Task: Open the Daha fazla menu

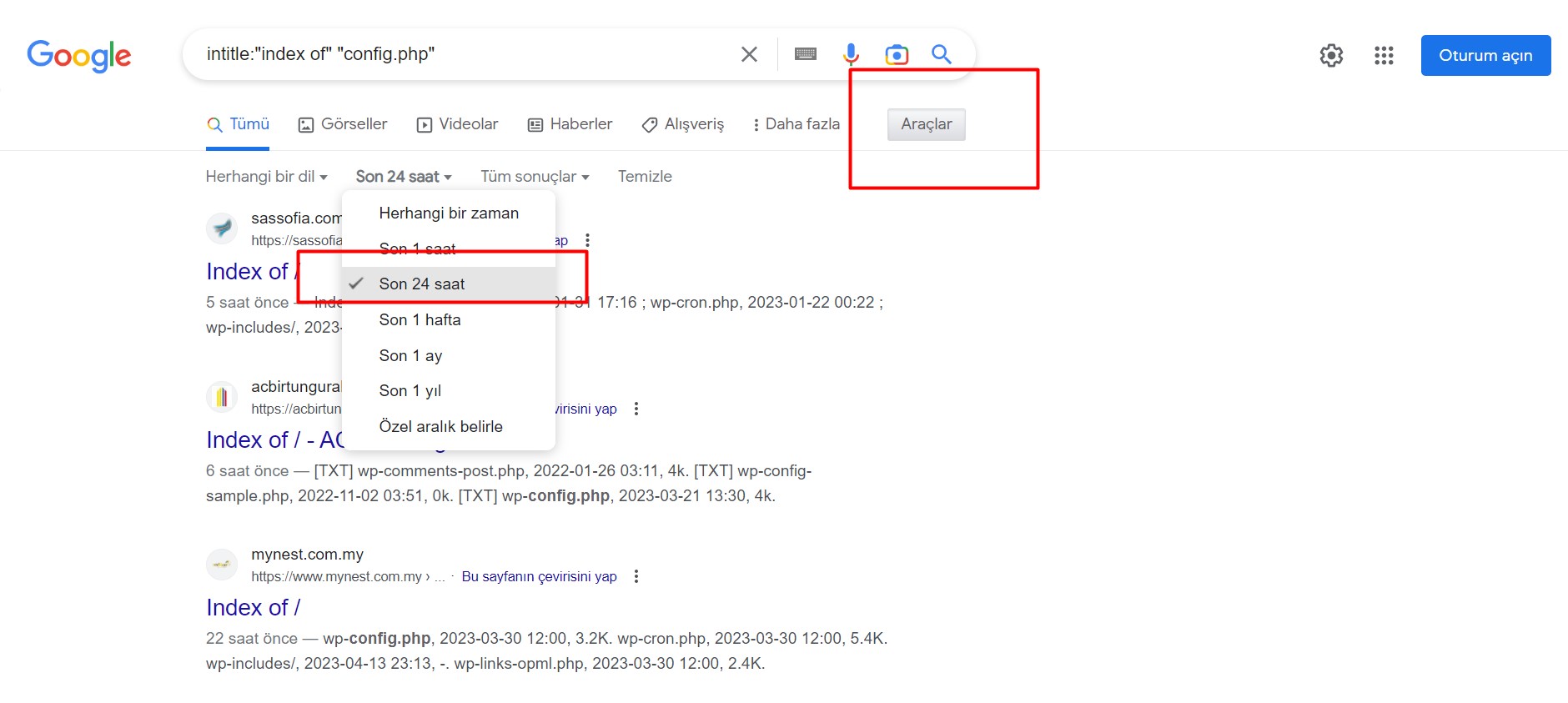Action: pyautogui.click(x=796, y=124)
